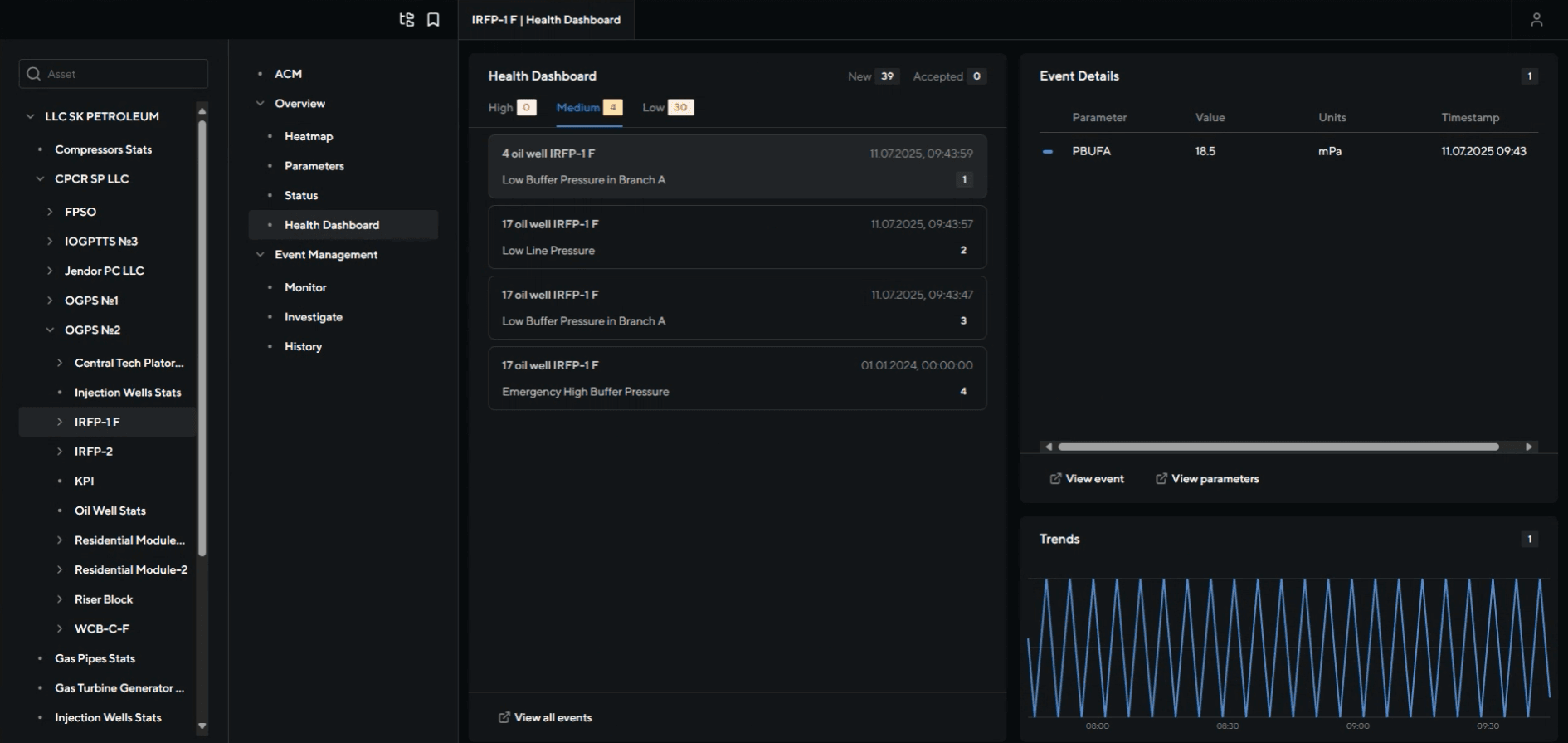Screen dimensions: 1568x743
Task: Open the History menu item
Action: [303, 346]
